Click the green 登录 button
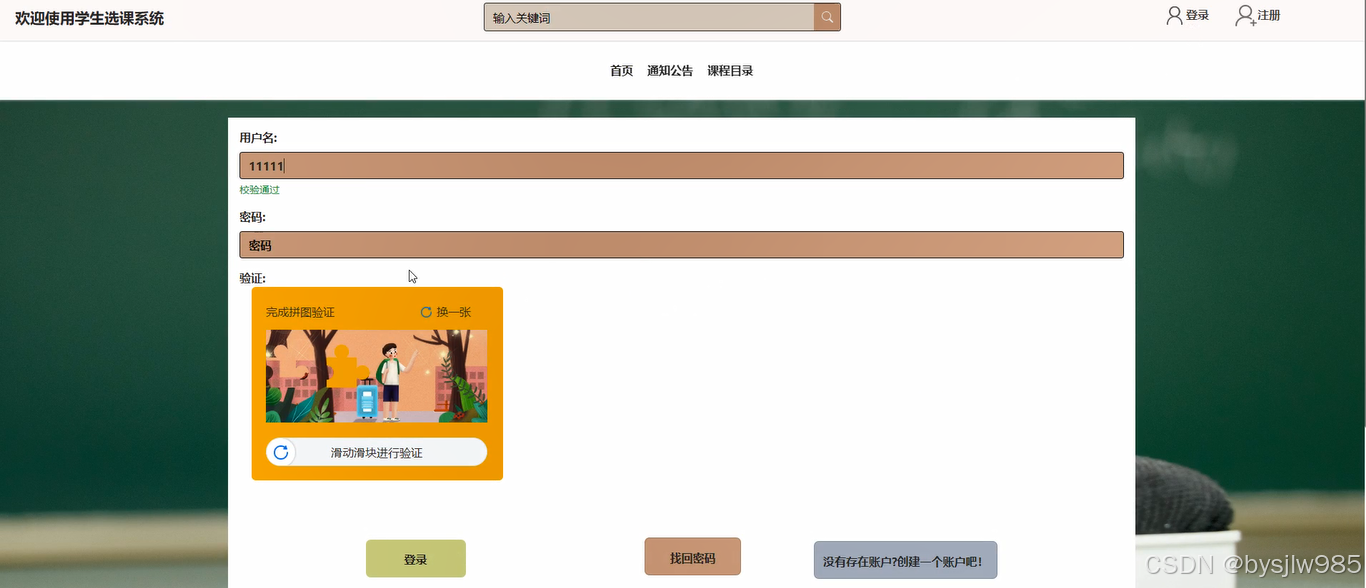This screenshot has height=588, width=1366. (415, 558)
